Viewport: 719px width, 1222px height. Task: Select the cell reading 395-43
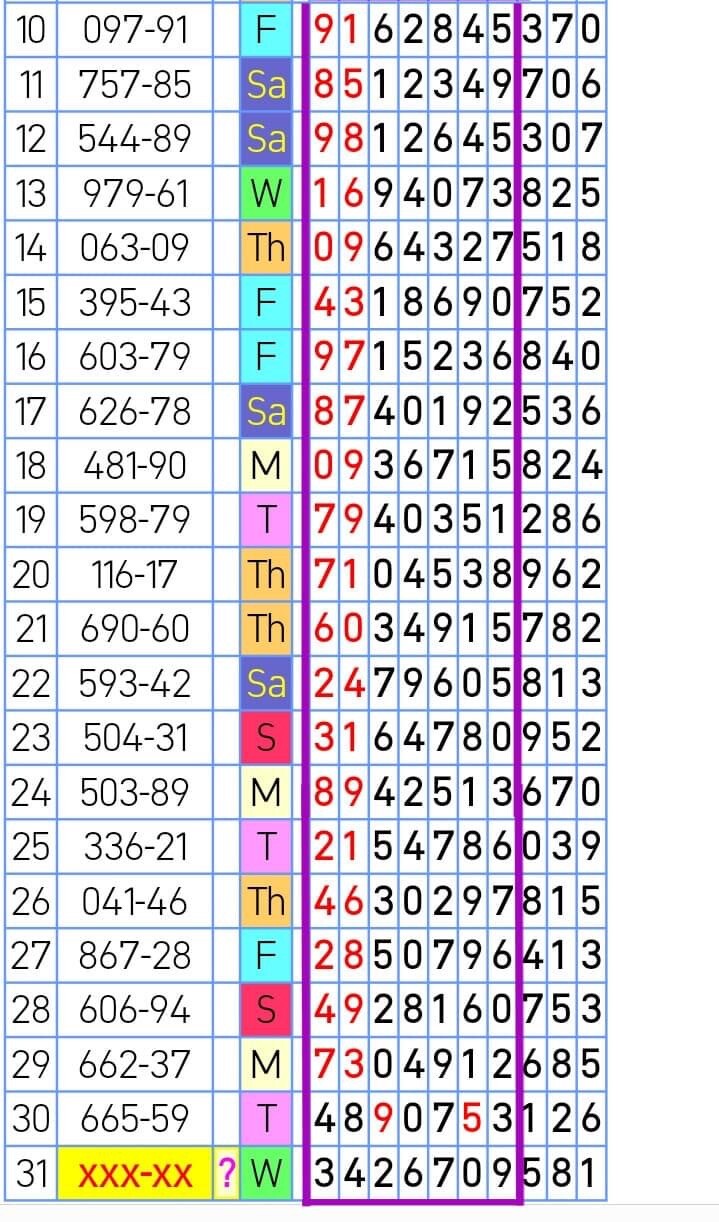point(135,302)
